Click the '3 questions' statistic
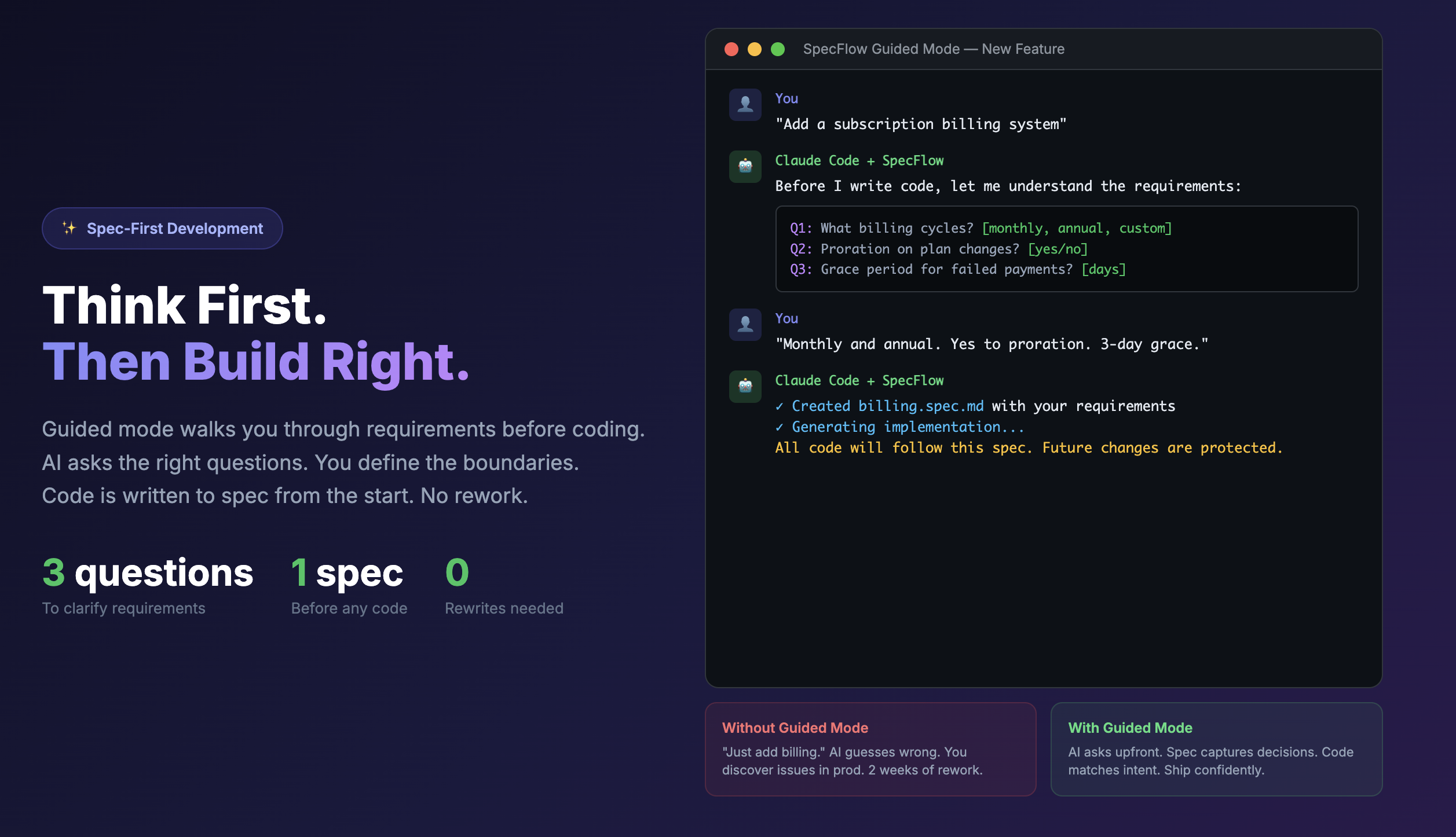The height and width of the screenshot is (837, 1456). pos(148,573)
